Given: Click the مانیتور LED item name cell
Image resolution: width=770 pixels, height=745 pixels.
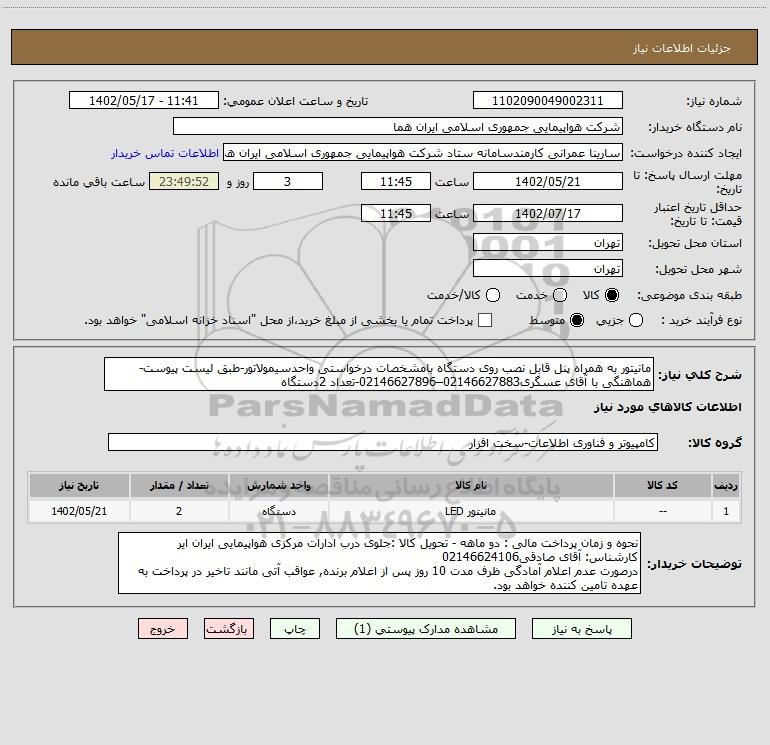Looking at the screenshot, I should [470, 511].
